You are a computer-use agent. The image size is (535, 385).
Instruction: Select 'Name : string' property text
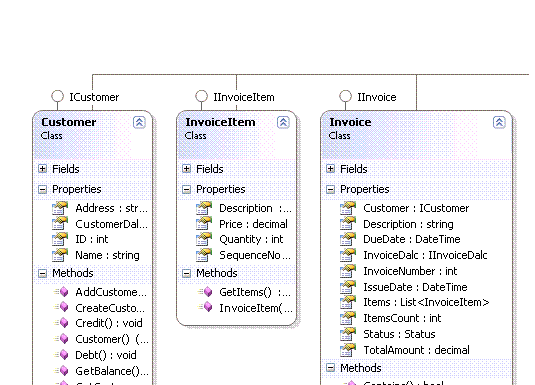click(107, 256)
